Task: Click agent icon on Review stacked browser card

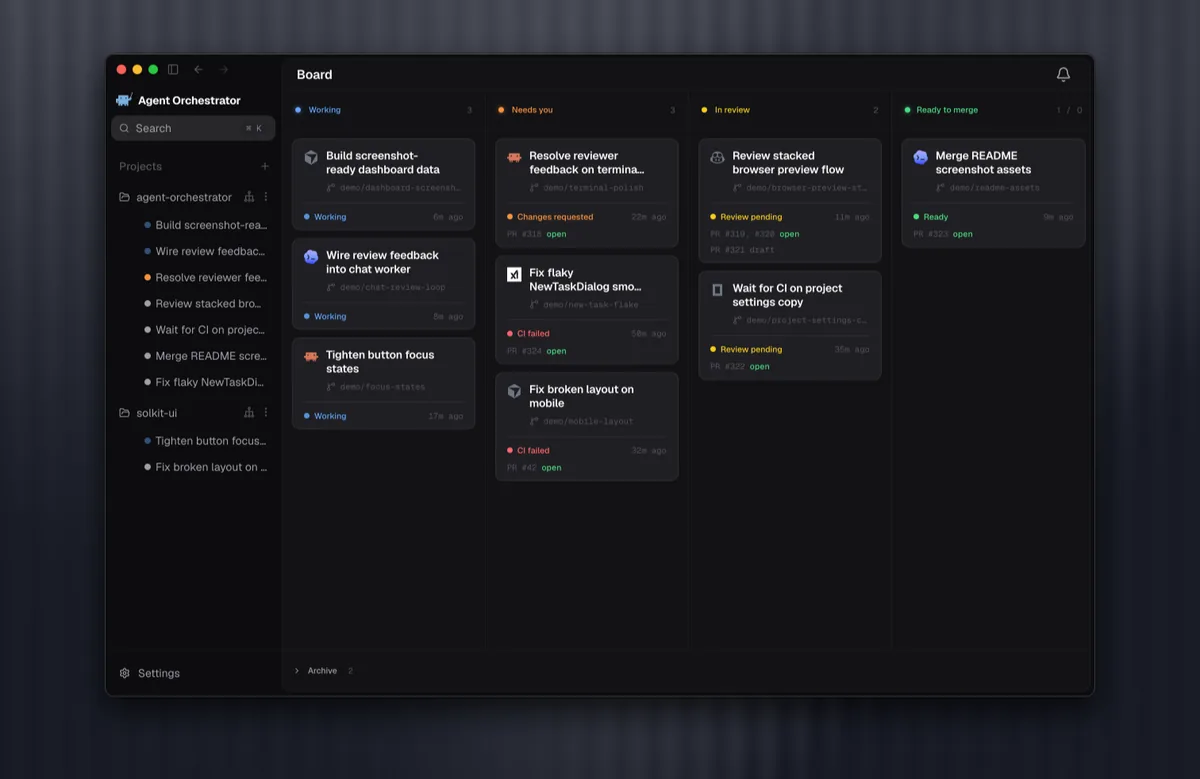Action: click(x=717, y=157)
